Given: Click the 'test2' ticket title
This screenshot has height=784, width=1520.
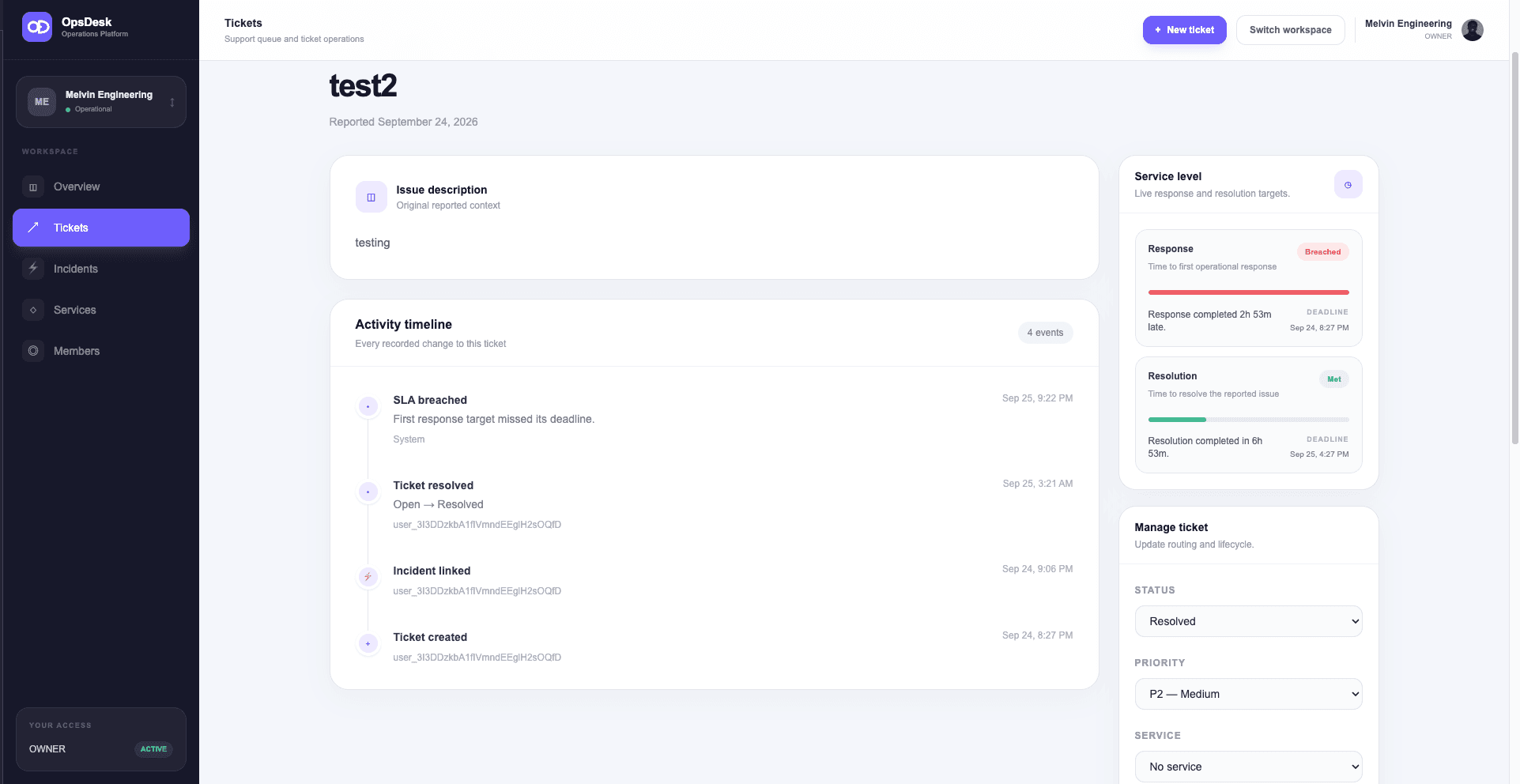Looking at the screenshot, I should 363,85.
